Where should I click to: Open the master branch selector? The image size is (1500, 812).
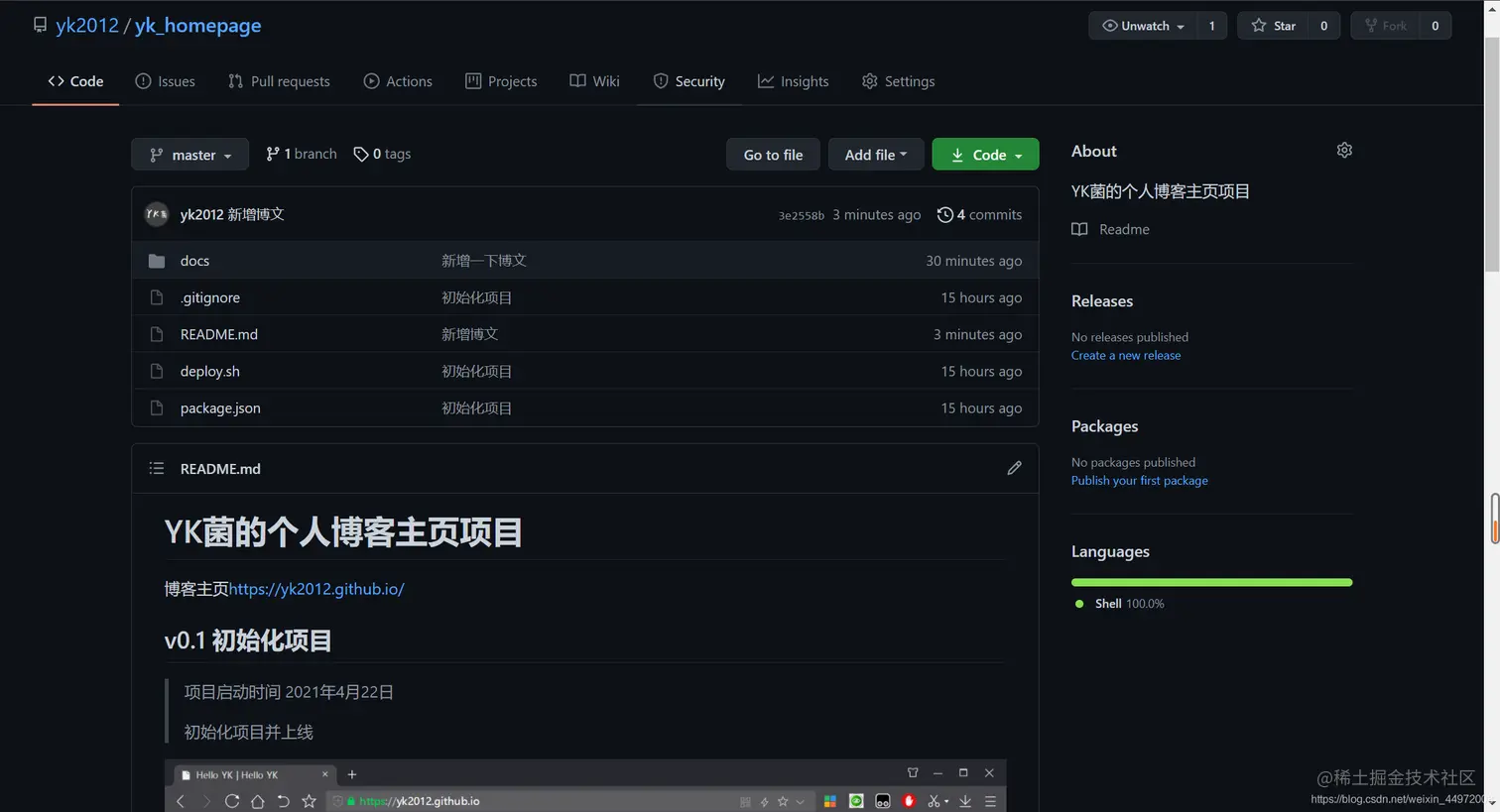[189, 155]
